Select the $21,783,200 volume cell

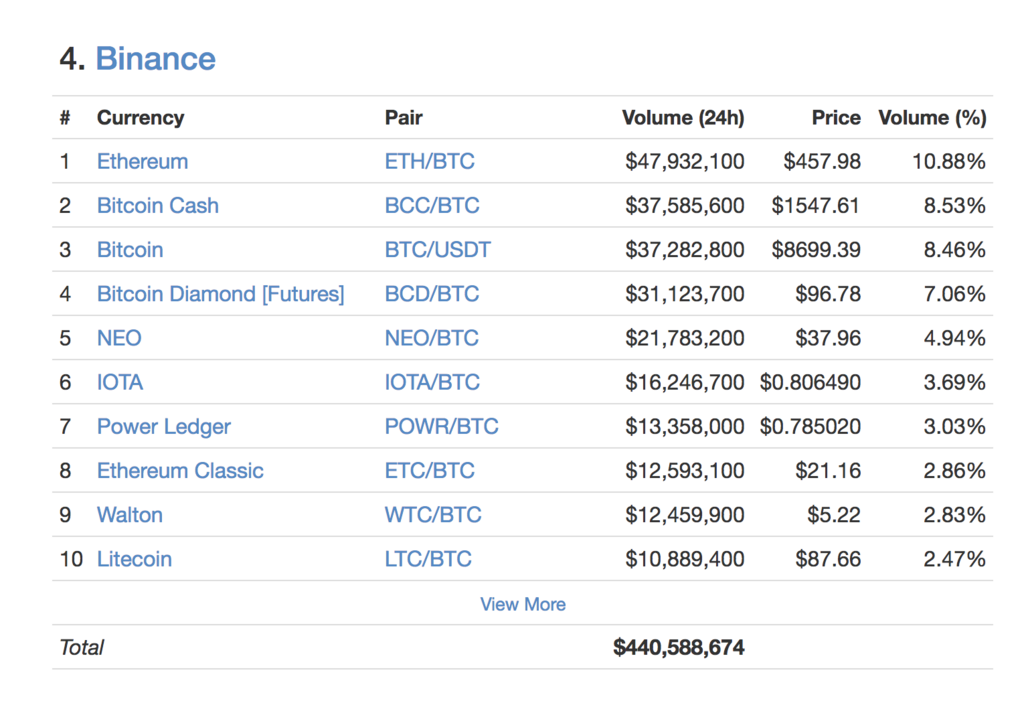pos(684,338)
